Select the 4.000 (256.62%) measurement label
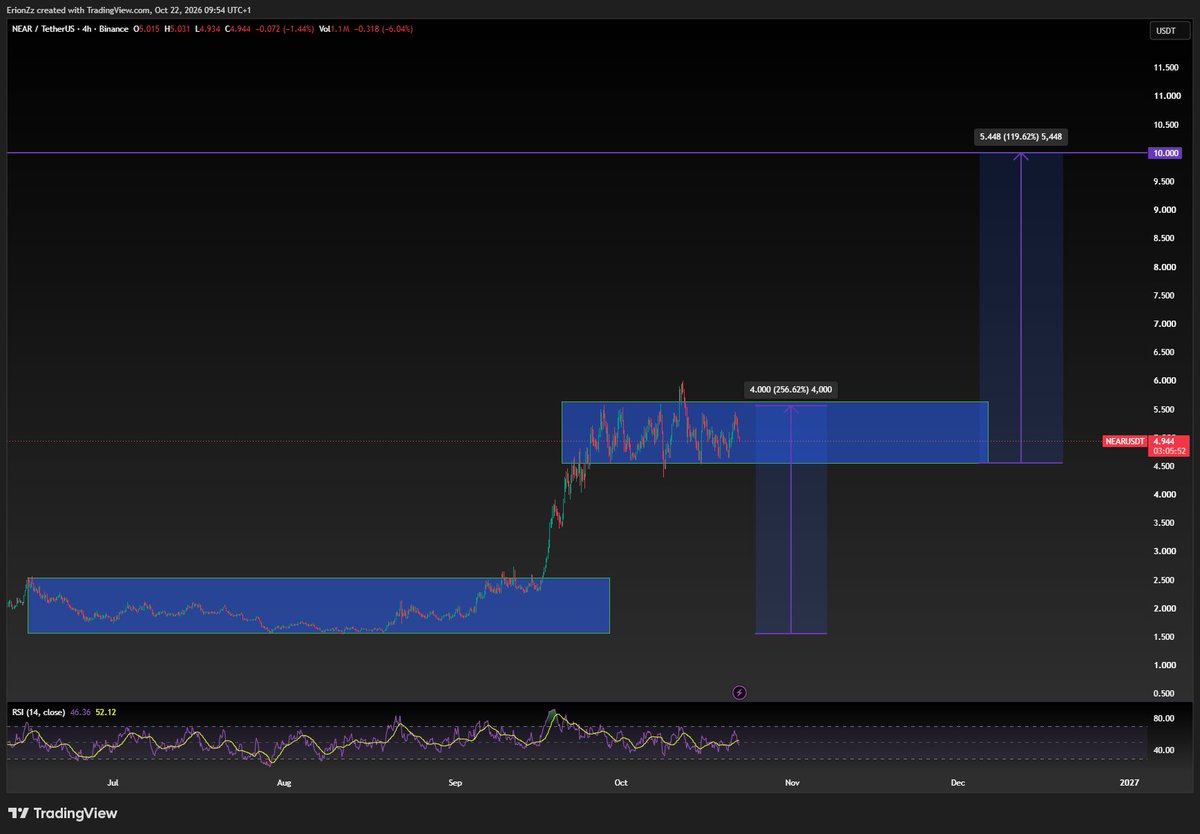This screenshot has width=1200, height=834. click(790, 390)
